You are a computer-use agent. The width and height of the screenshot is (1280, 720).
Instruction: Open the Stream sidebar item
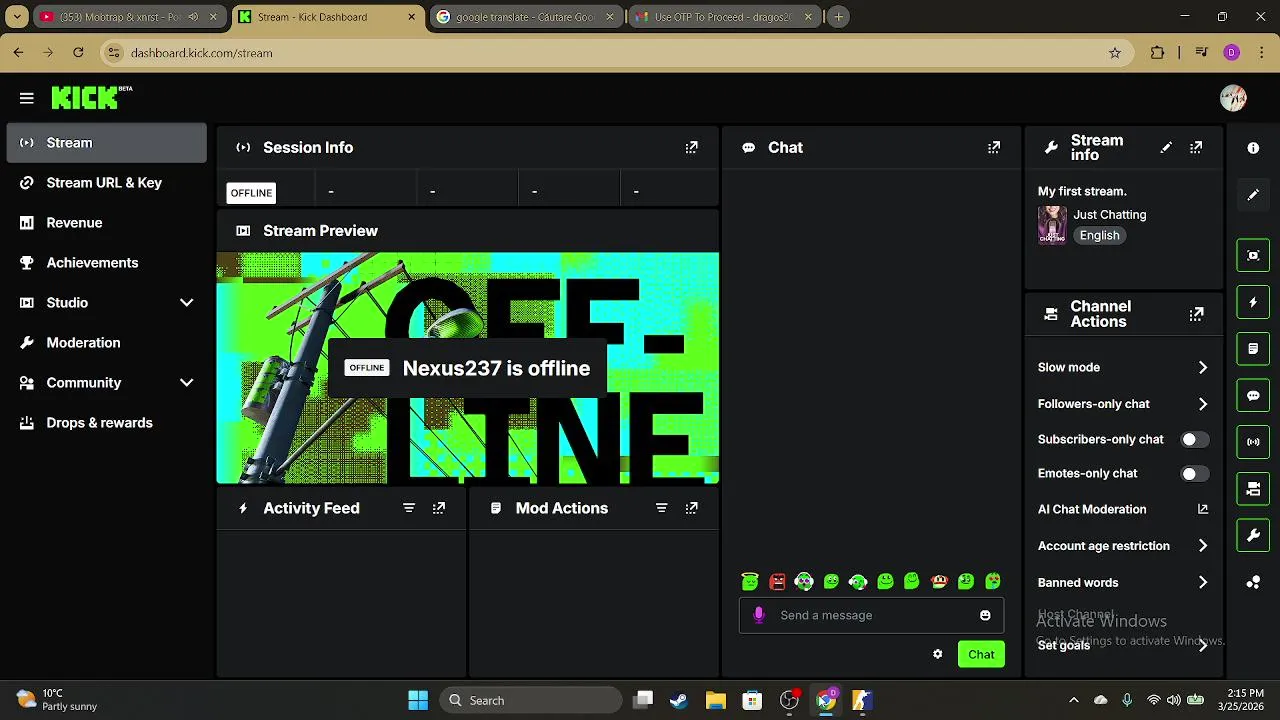coord(106,142)
